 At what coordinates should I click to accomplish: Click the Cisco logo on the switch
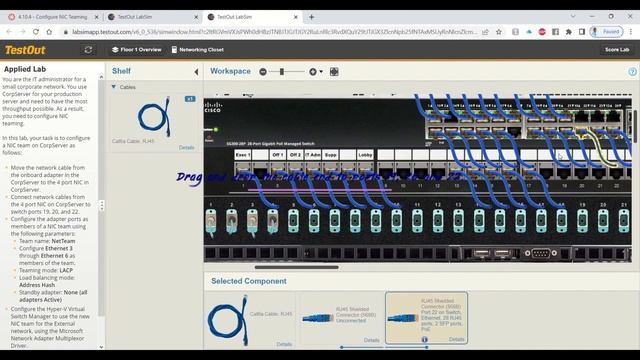213,107
